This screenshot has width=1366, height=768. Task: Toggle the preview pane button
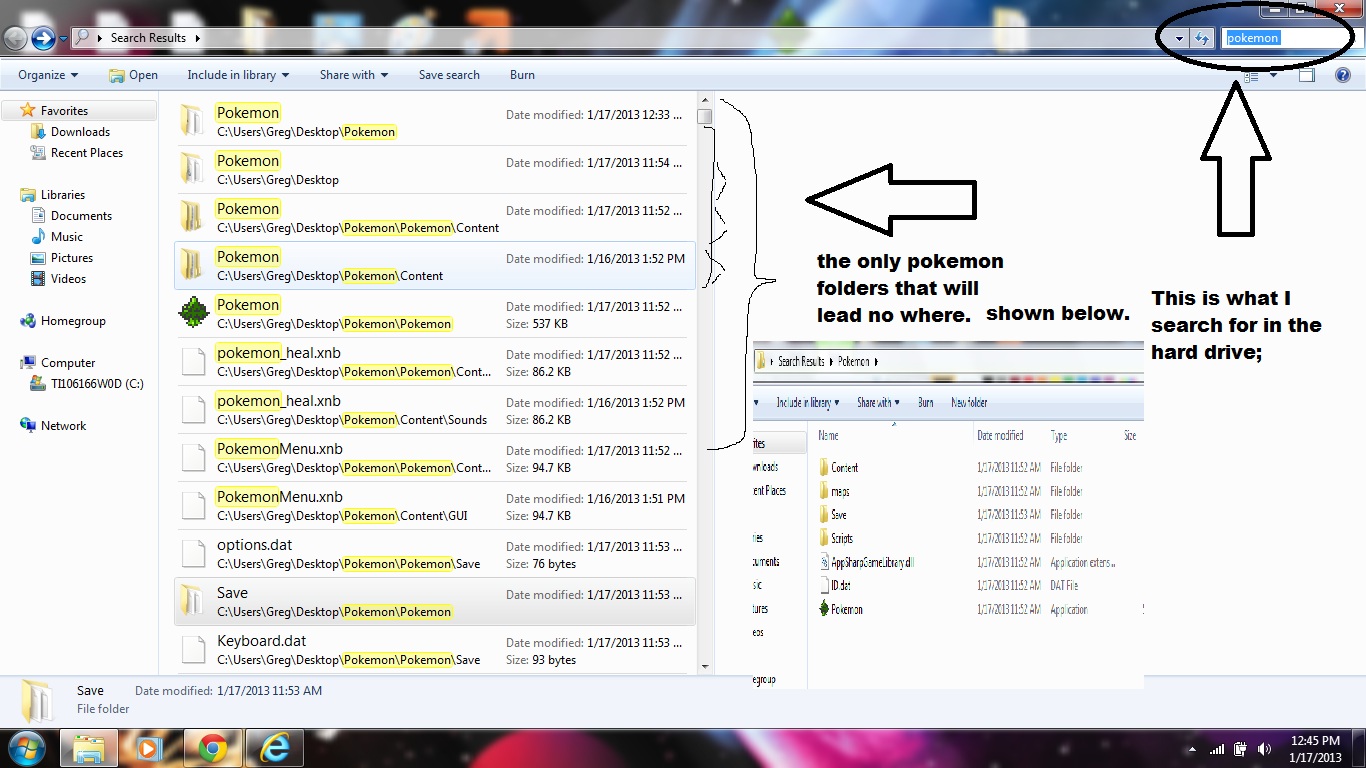(x=1306, y=75)
